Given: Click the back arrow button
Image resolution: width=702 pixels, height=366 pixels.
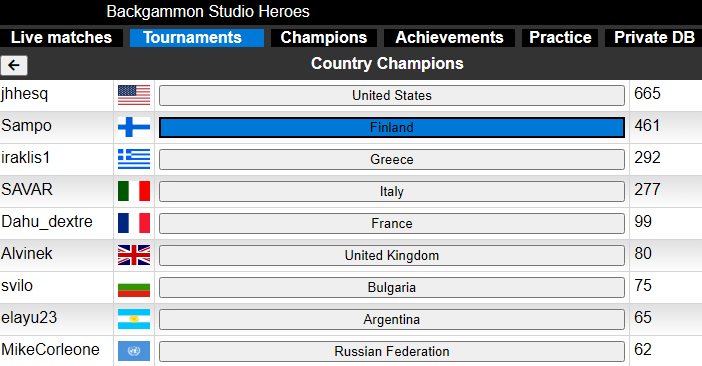Looking at the screenshot, I should 14,65.
